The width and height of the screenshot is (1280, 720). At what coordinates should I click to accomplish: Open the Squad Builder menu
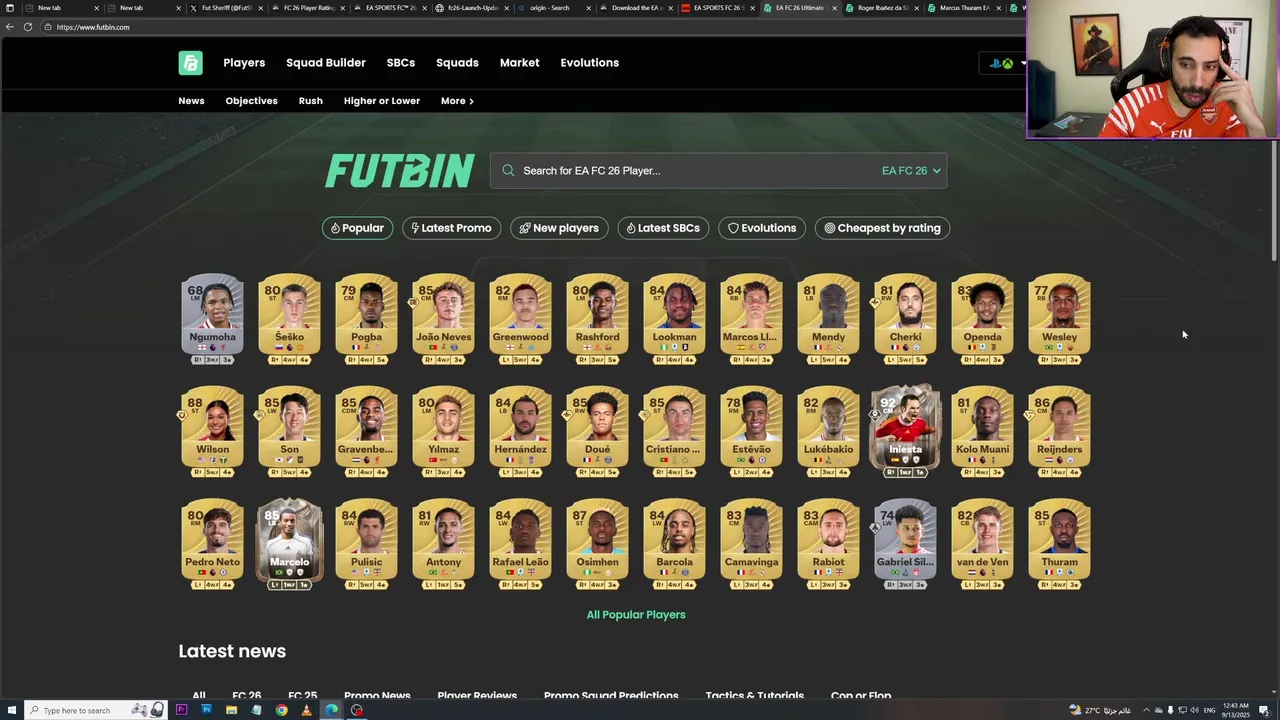(326, 63)
